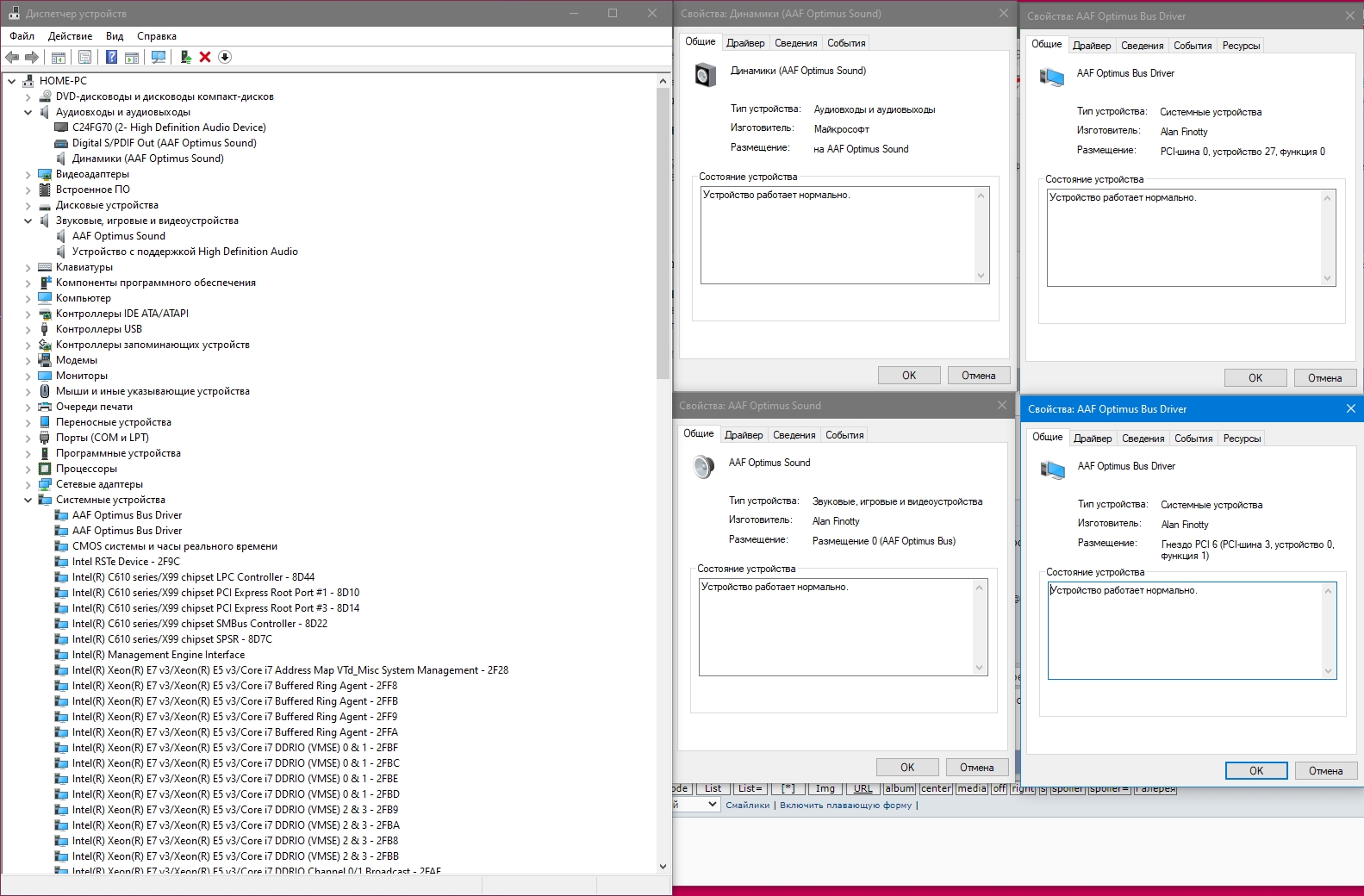Click the URL formatting button
Screen dimensions: 1364x896
click(863, 788)
